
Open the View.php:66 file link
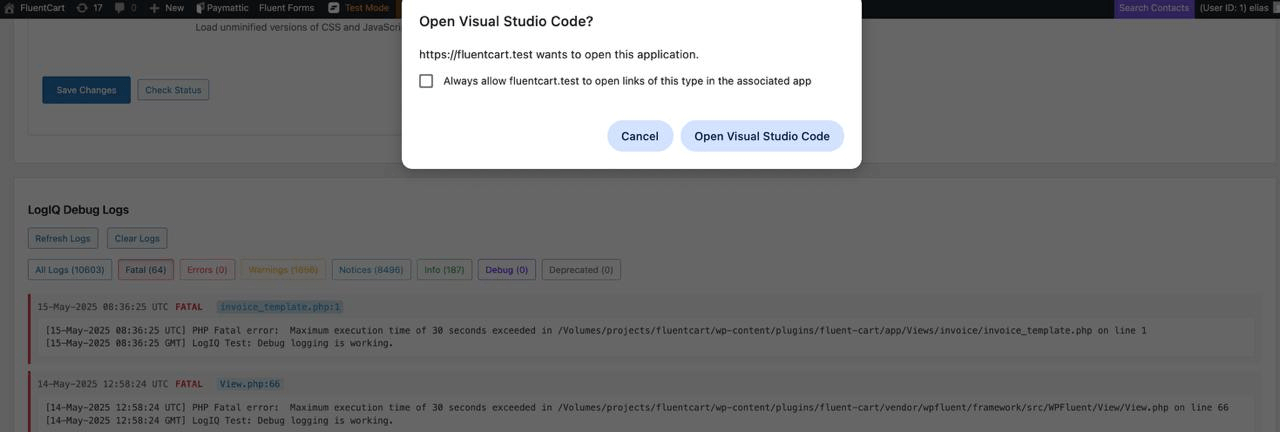pos(250,384)
